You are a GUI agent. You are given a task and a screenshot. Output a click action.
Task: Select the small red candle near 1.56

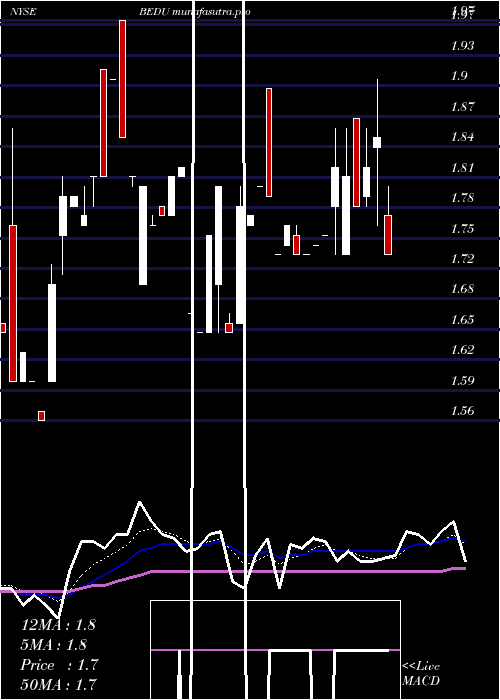(x=42, y=416)
